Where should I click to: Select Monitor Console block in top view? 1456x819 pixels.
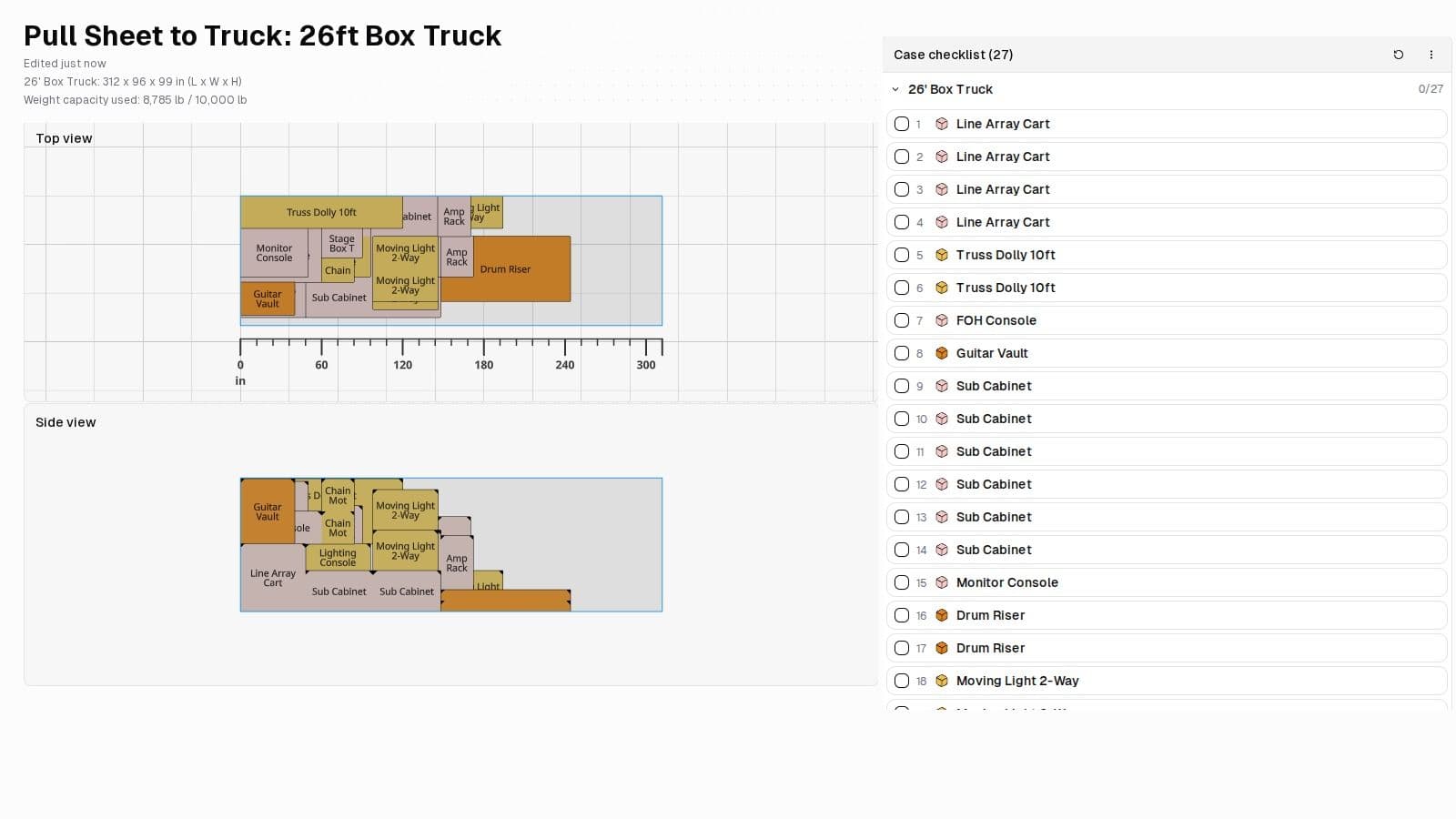(274, 253)
